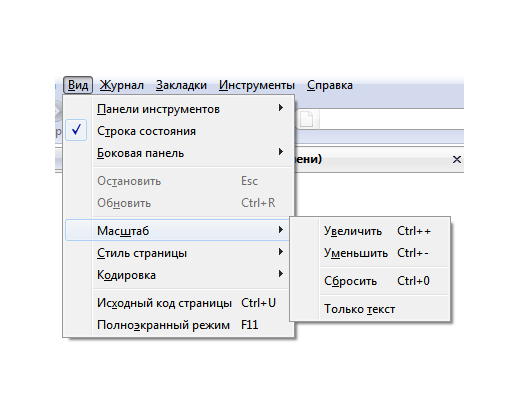
Task: Click the address bar field
Action: [391, 119]
